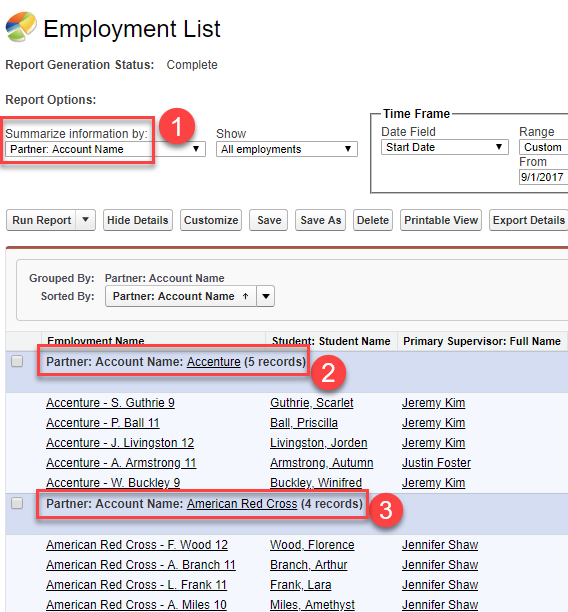Screen dimensions: 568x612
Task: Click the Run Report button
Action: [41, 220]
